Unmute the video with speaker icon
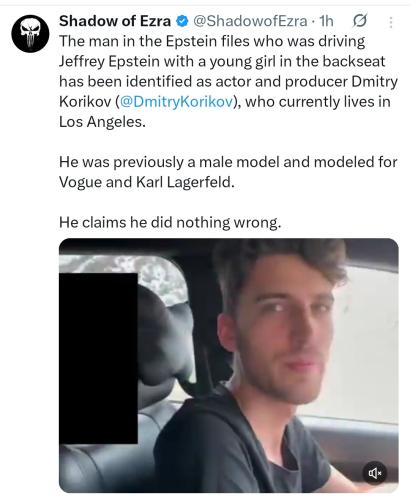Screen dimensions: 410x500 (x=375, y=473)
